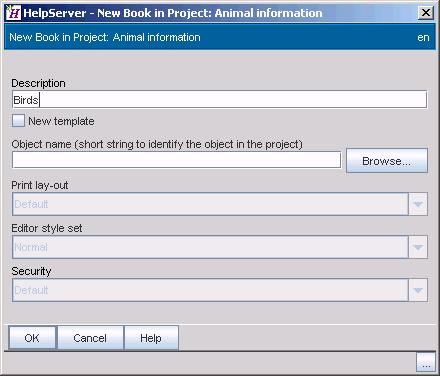This screenshot has width=440, height=376.
Task: Click the Cancel button
Action: [90, 338]
